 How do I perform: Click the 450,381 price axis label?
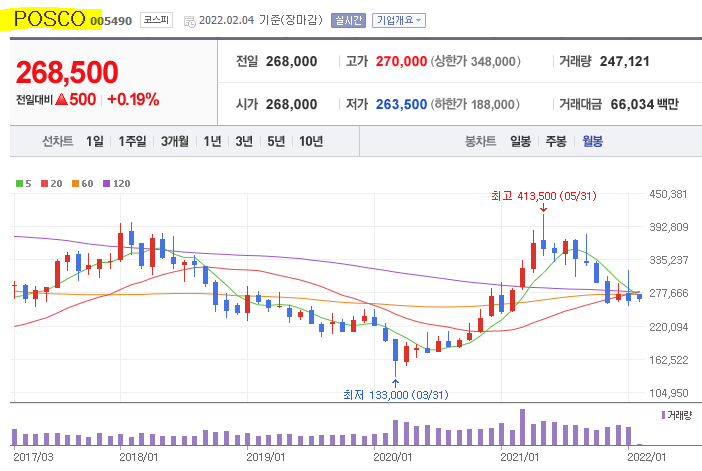pyautogui.click(x=668, y=194)
